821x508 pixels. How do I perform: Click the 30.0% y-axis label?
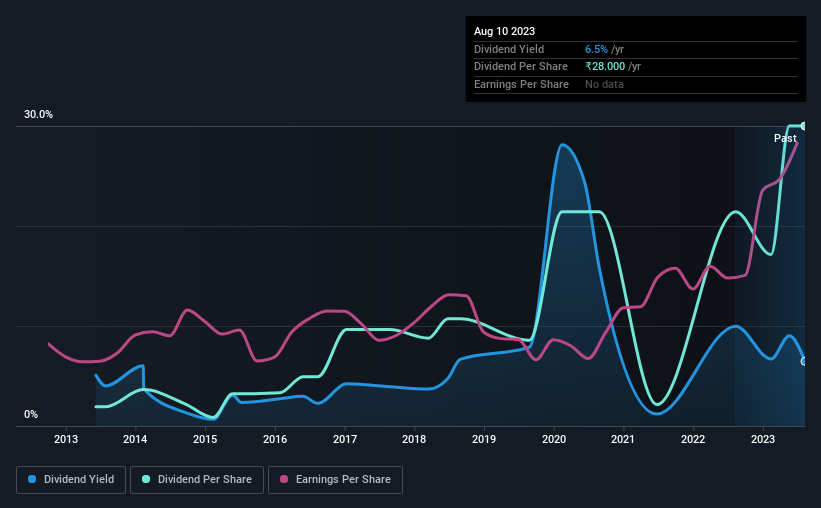(38, 114)
